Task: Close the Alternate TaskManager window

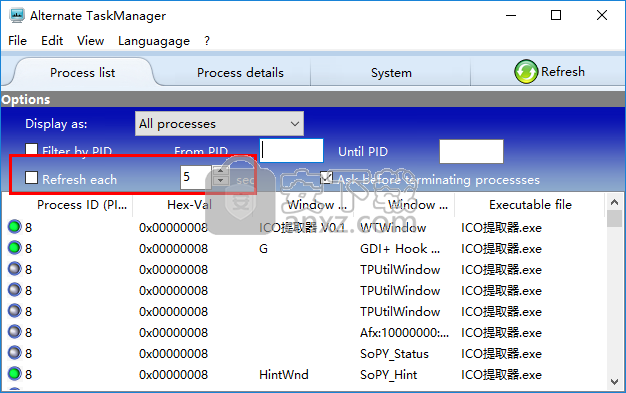Action: coord(602,16)
